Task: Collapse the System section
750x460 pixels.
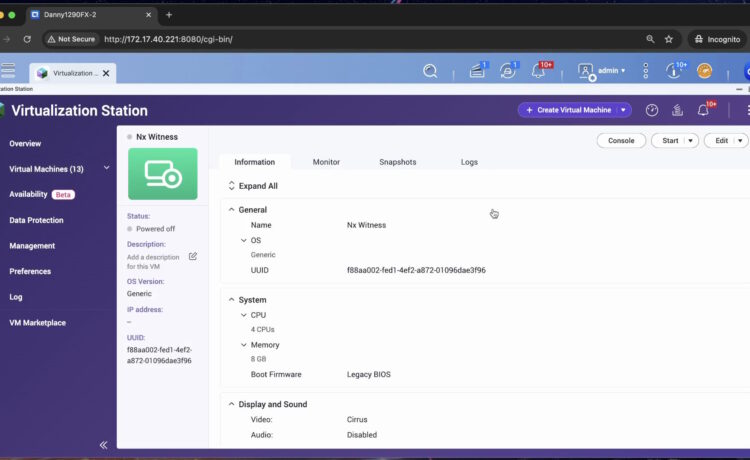Action: click(x=232, y=300)
